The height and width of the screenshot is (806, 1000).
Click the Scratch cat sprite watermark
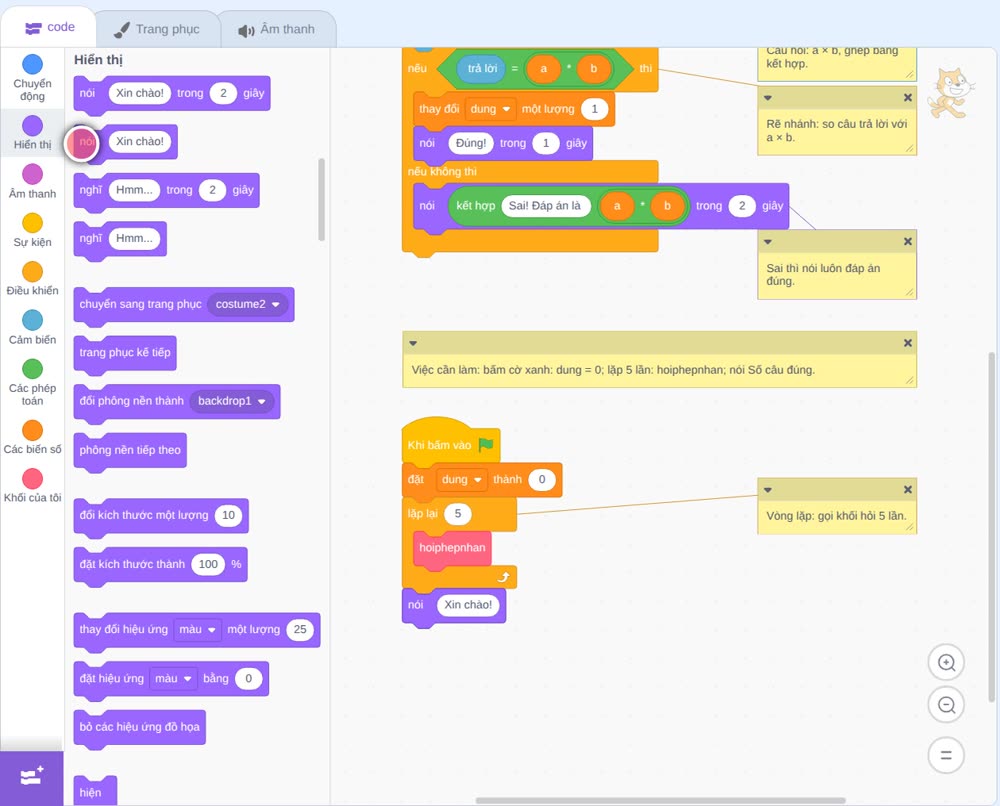951,93
